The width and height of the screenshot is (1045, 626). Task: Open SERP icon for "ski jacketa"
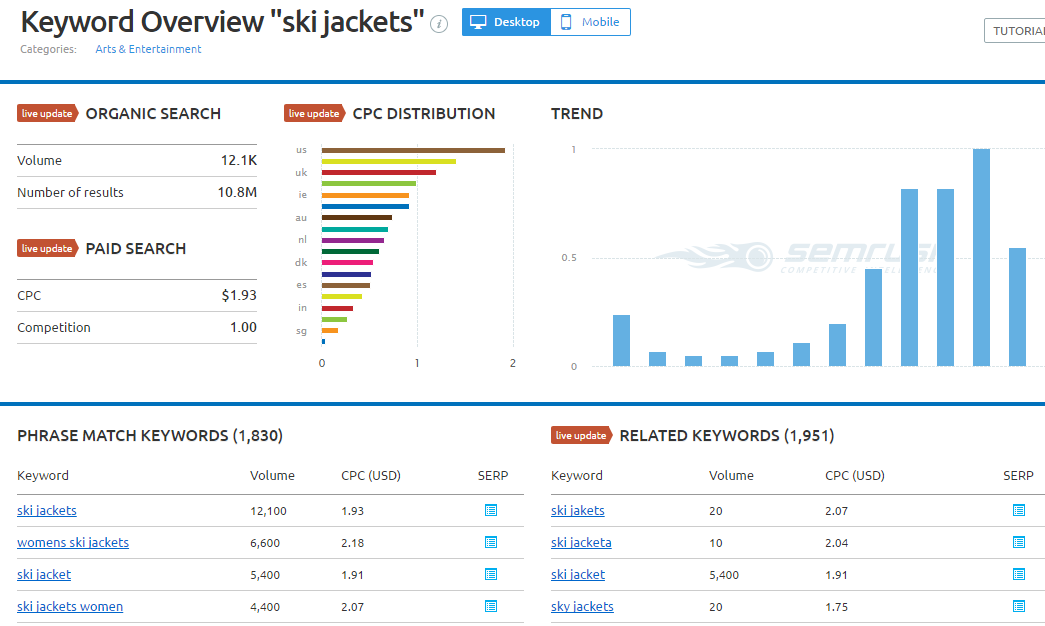1021,542
